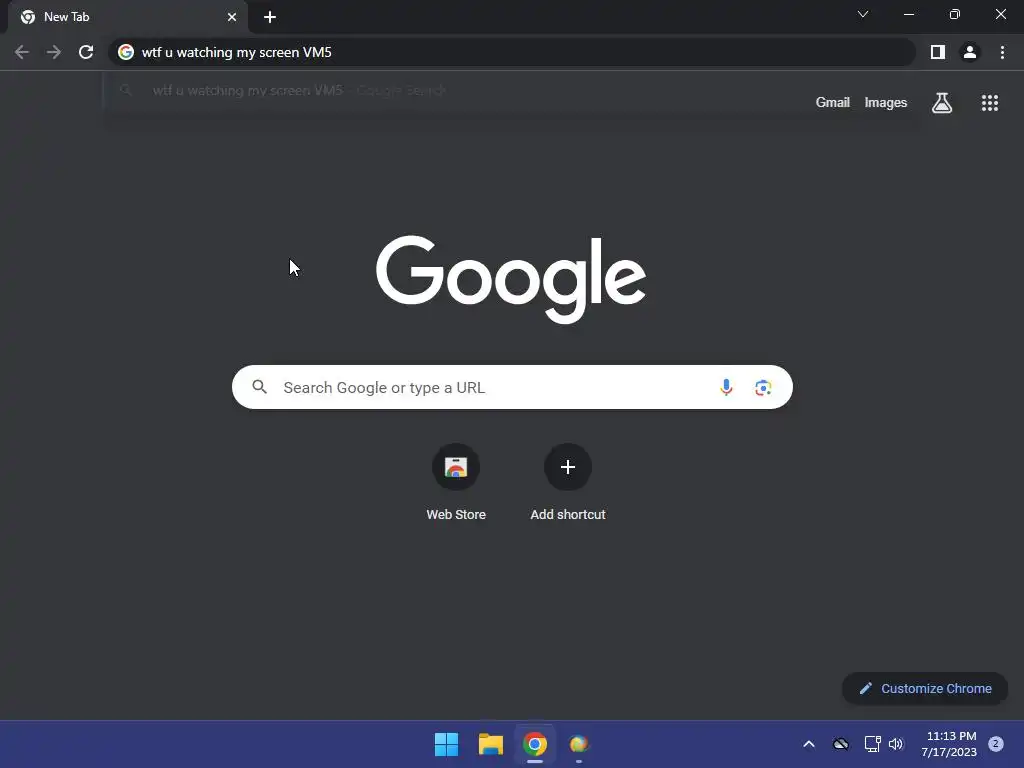Open File Explorer from taskbar

coord(490,744)
